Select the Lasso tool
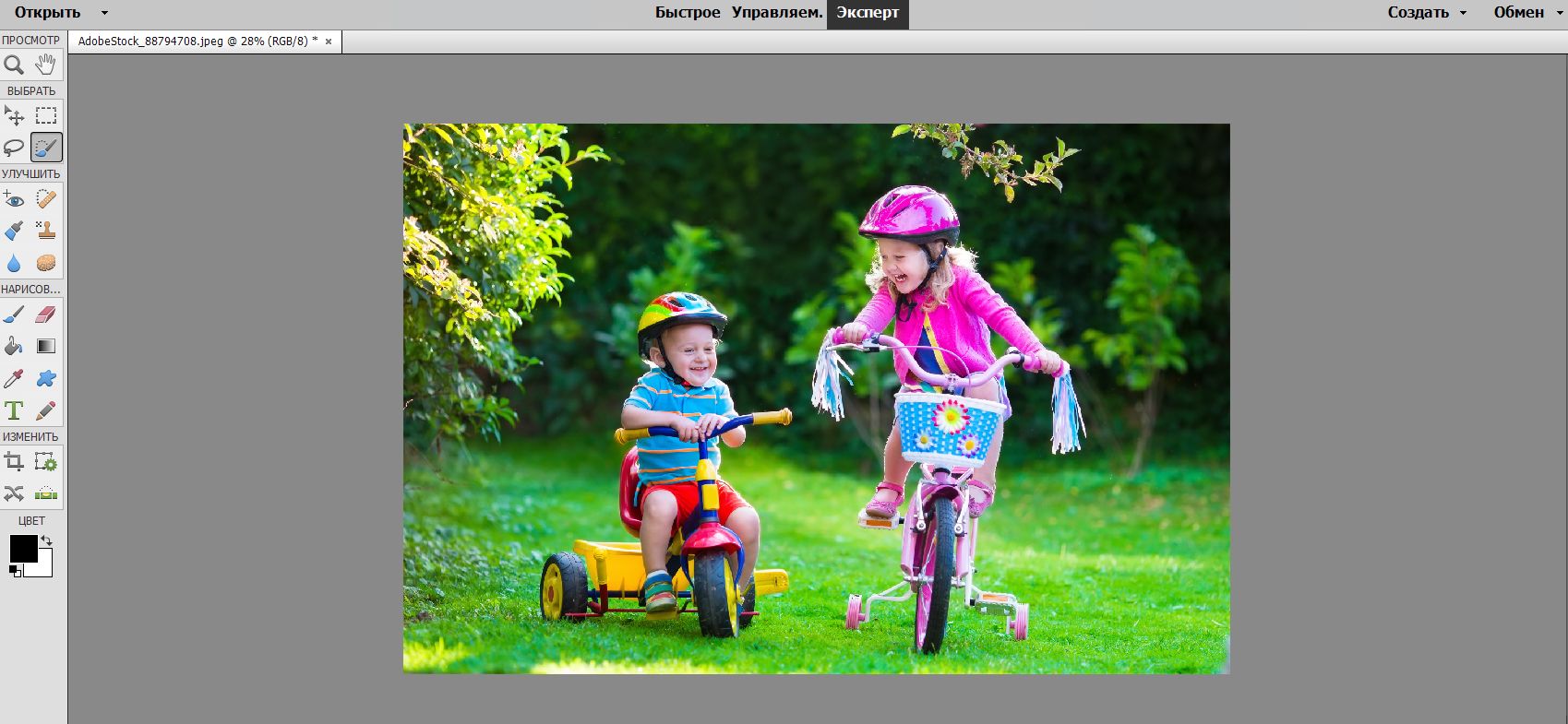Screen dimensions: 1568x724 (x=14, y=148)
